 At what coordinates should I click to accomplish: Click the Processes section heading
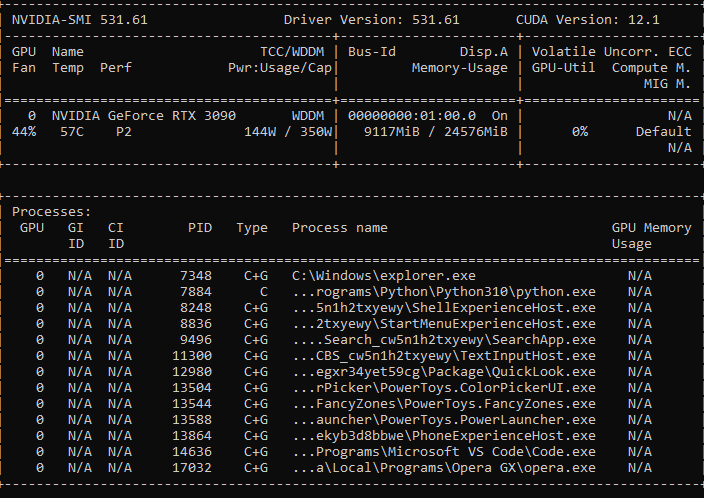click(x=52, y=212)
